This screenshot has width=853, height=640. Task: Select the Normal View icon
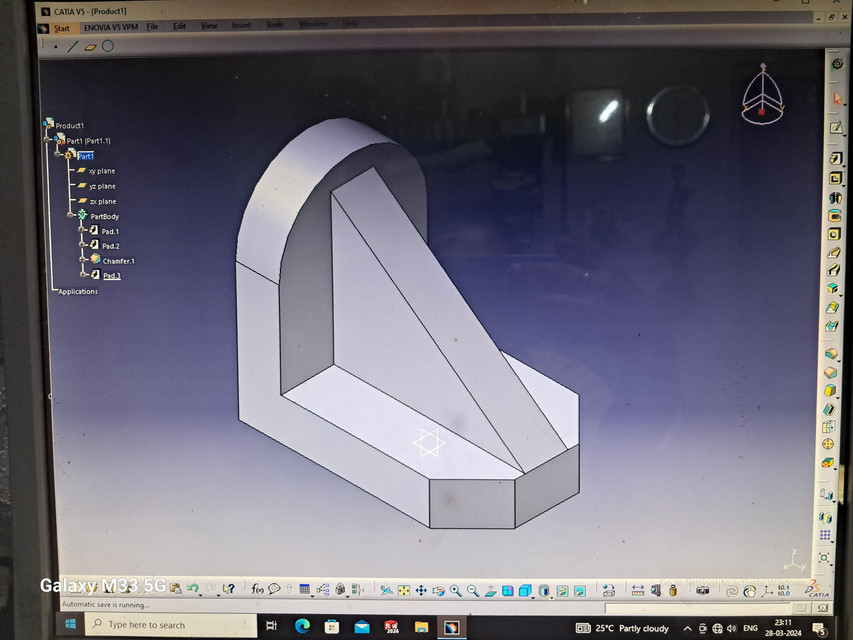point(491,589)
